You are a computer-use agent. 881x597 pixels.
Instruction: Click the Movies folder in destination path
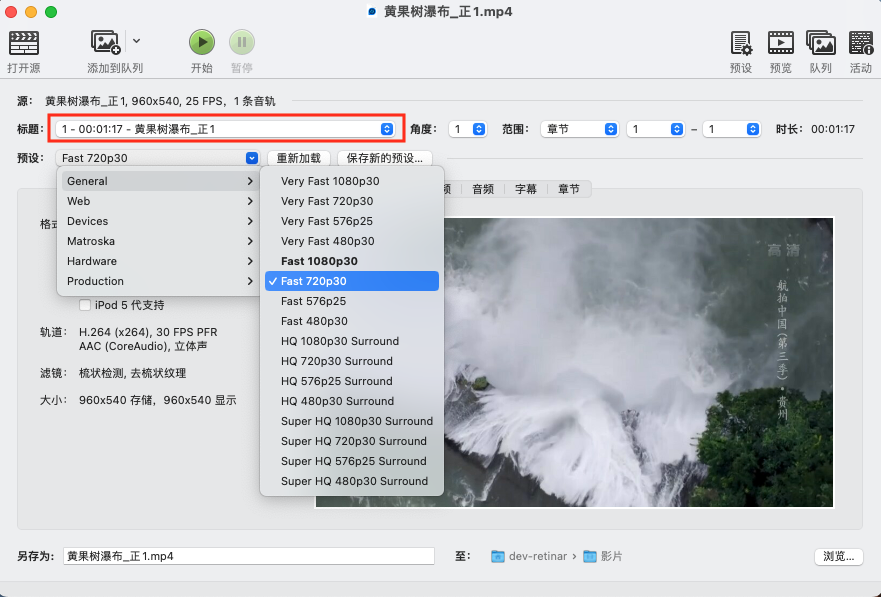pyautogui.click(x=602, y=556)
